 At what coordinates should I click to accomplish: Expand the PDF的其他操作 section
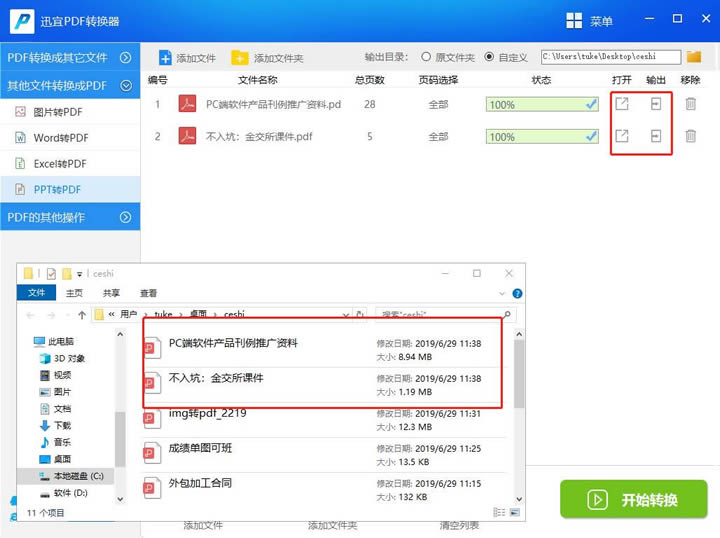click(125, 217)
